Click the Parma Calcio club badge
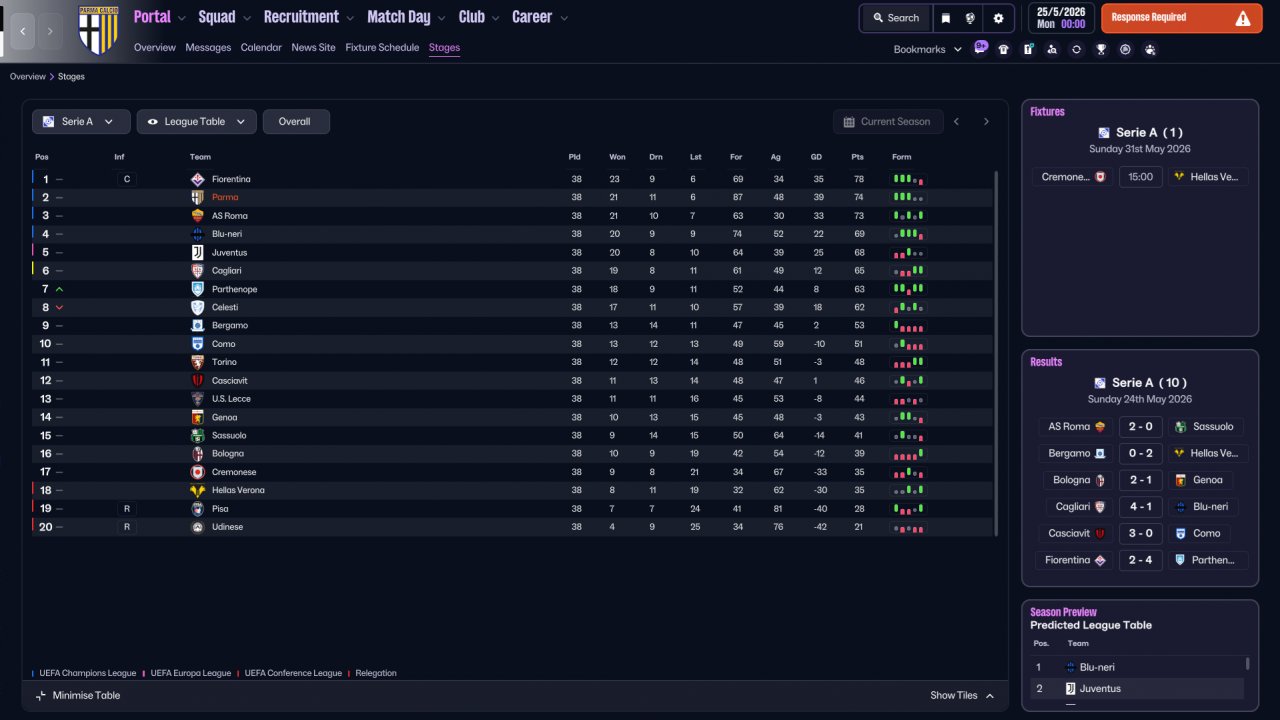 (98, 29)
